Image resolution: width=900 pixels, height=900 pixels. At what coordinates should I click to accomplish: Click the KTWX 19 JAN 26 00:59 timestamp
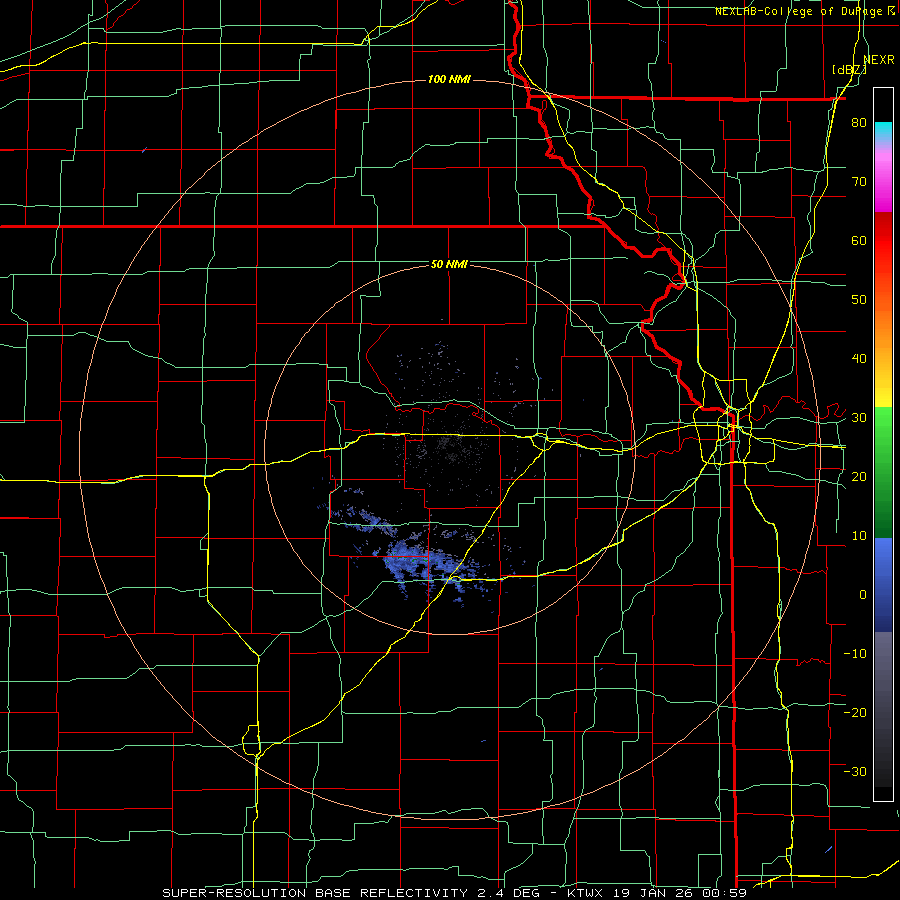point(656,893)
